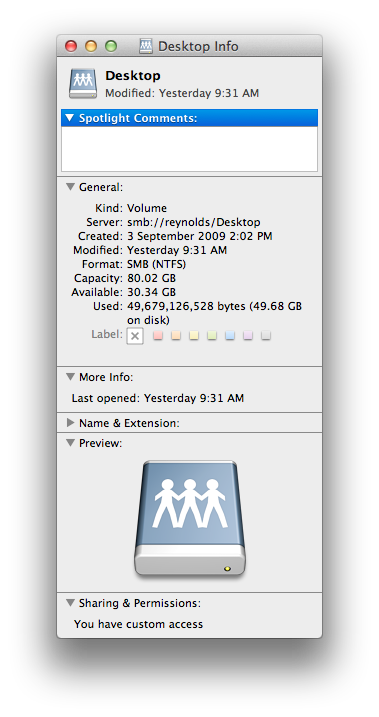Close the Desktop Info window
Screen dimensions: 379x717
pyautogui.click(x=71, y=46)
